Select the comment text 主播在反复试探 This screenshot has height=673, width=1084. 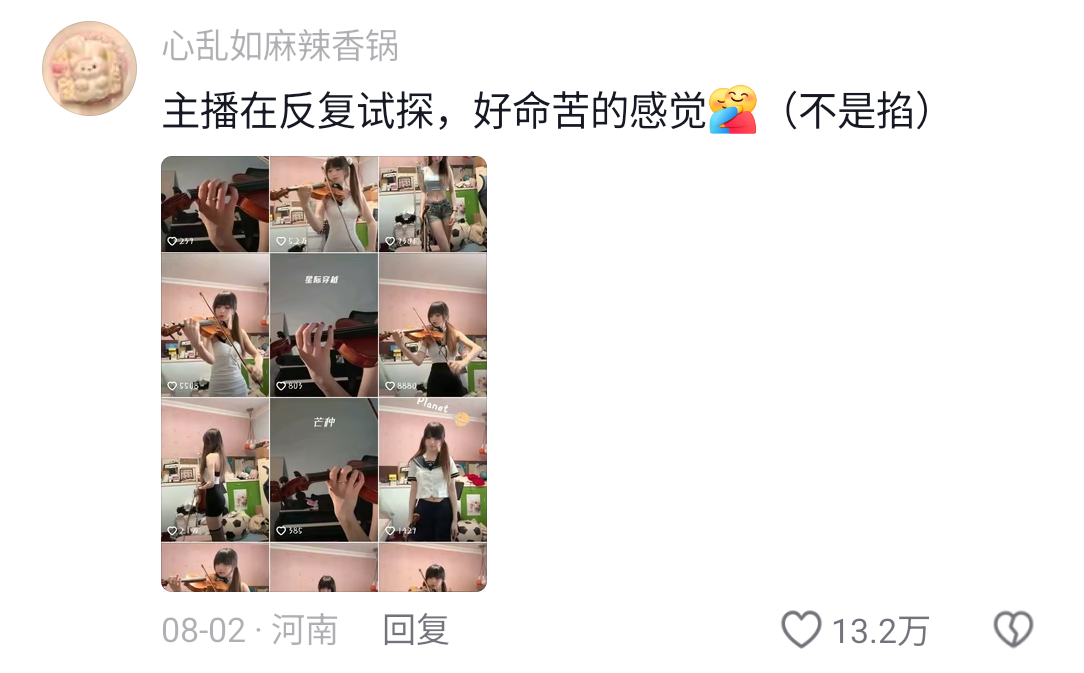pyautogui.click(x=298, y=111)
